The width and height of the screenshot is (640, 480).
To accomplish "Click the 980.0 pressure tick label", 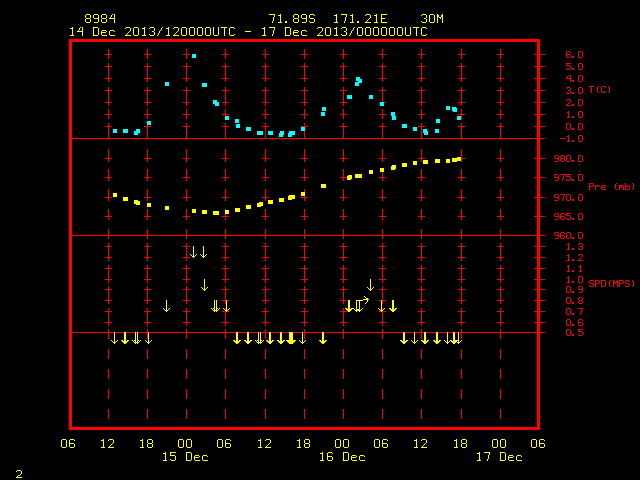I will coord(569,159).
